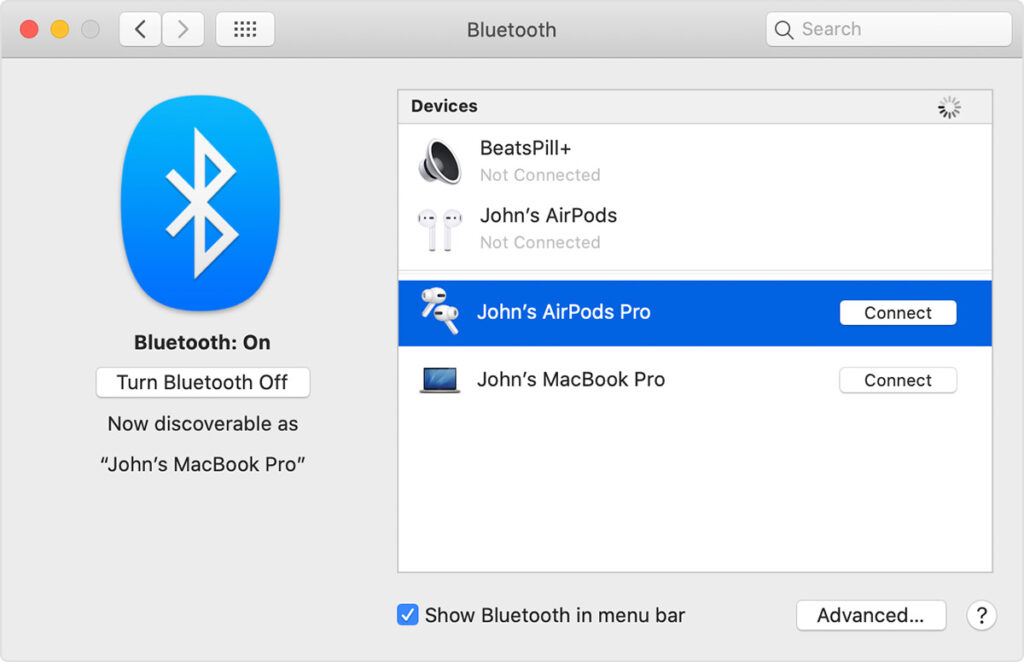Select the John's AirPods device row
Screen dimensions: 1024x662
600,228
